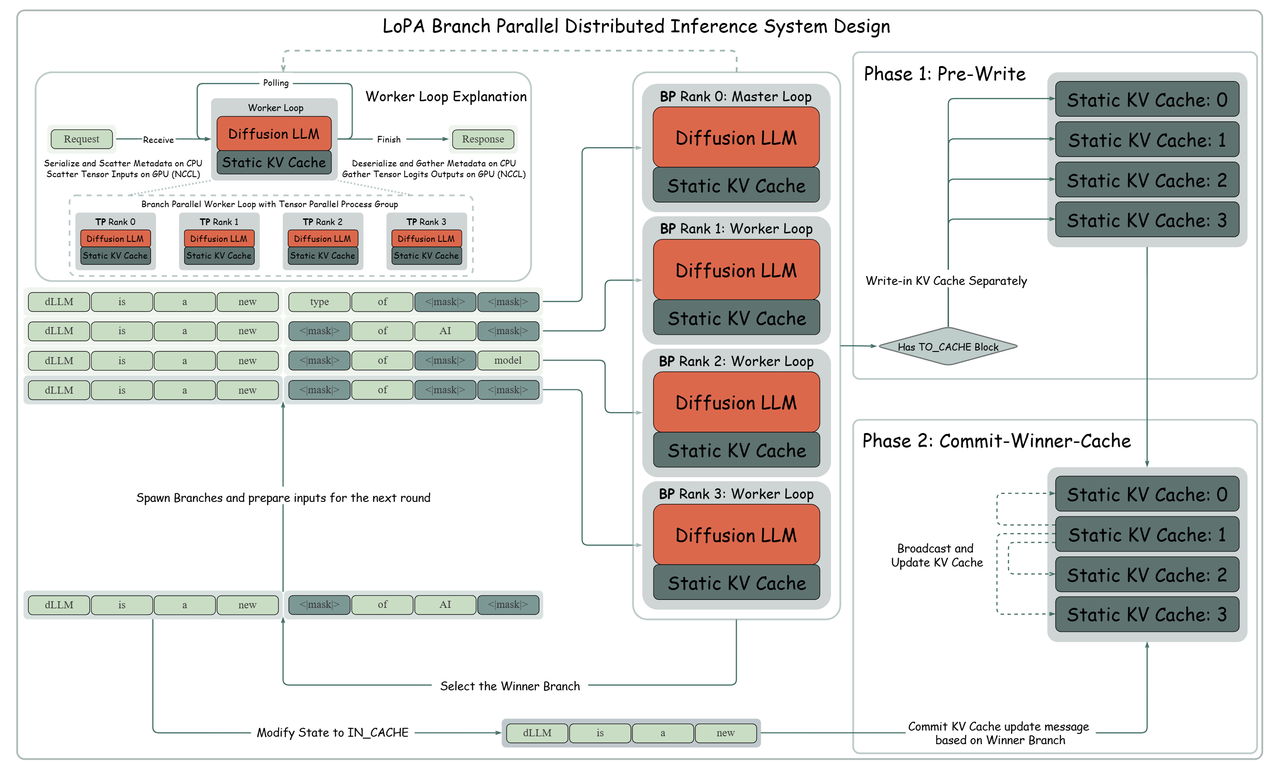Select Static KV Cache under BP Rank 1 Worker Loop

point(736,318)
